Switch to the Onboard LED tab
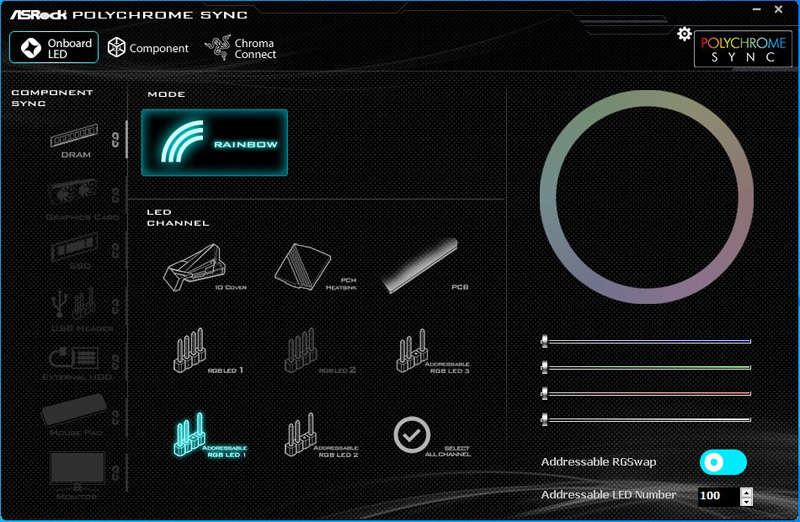This screenshot has width=800, height=522. (x=54, y=47)
